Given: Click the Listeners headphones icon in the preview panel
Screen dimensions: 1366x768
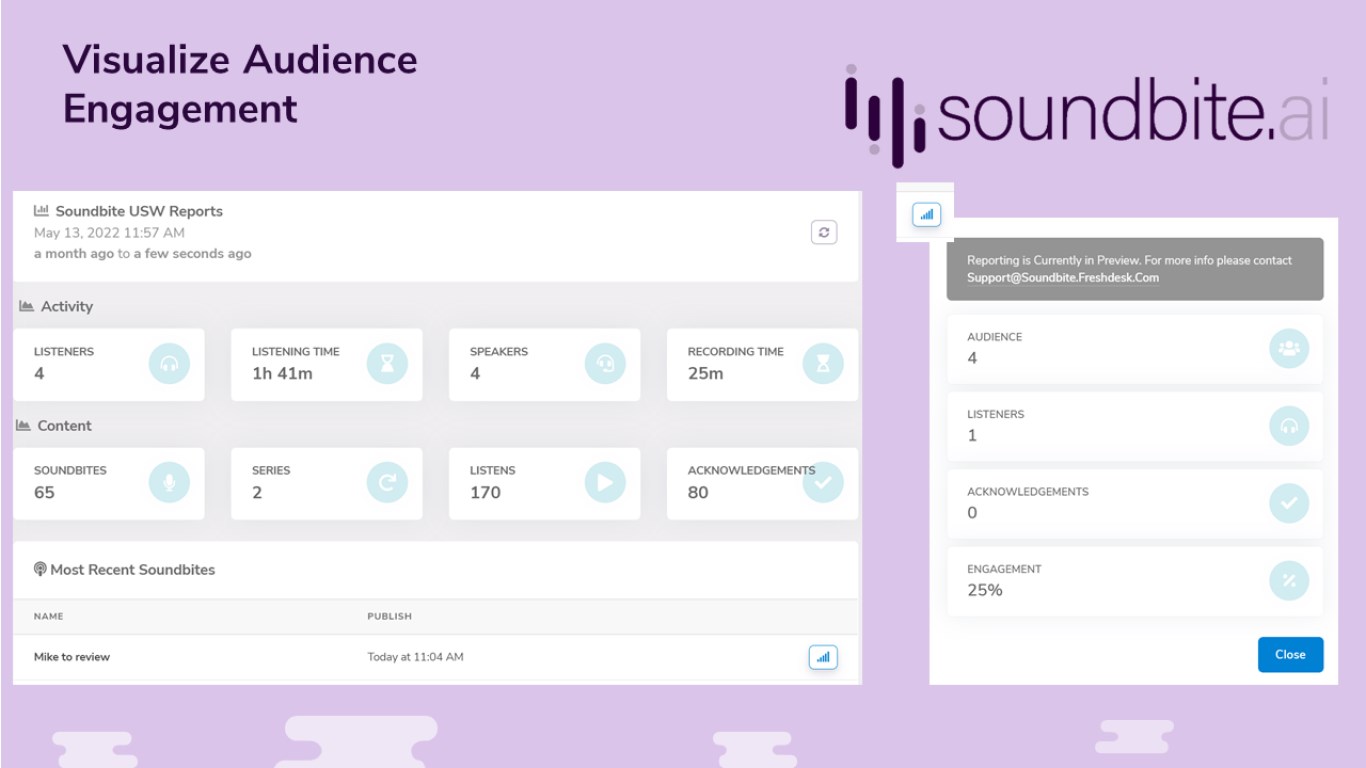Looking at the screenshot, I should coord(1289,426).
